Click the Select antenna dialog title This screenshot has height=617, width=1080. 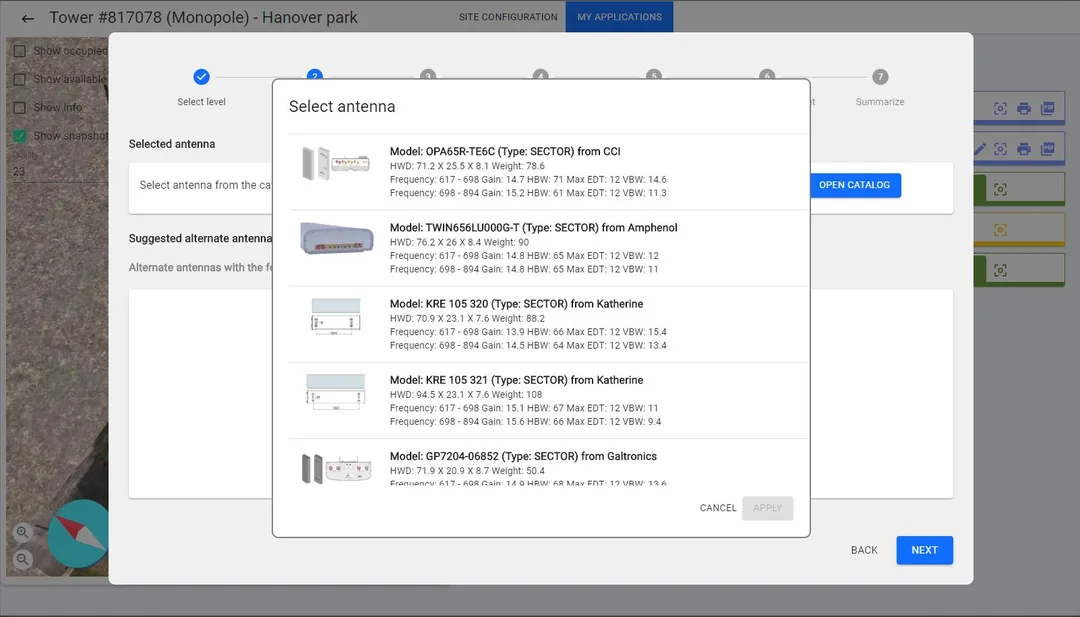342,107
